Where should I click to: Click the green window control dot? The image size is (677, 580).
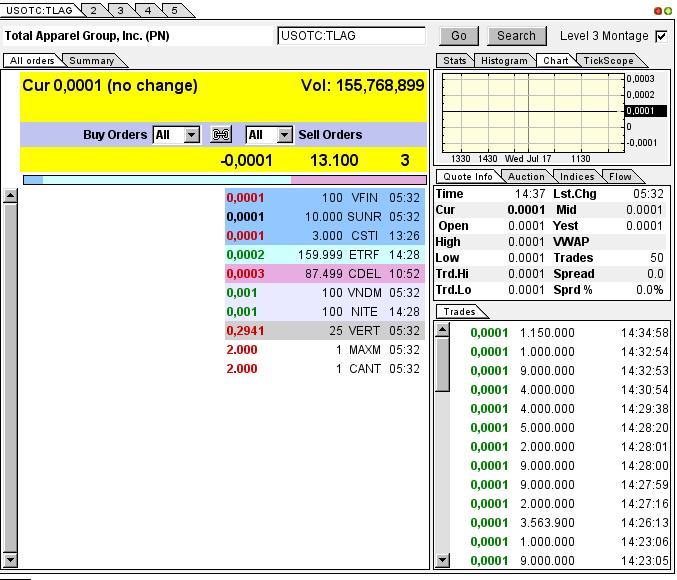coord(667,10)
